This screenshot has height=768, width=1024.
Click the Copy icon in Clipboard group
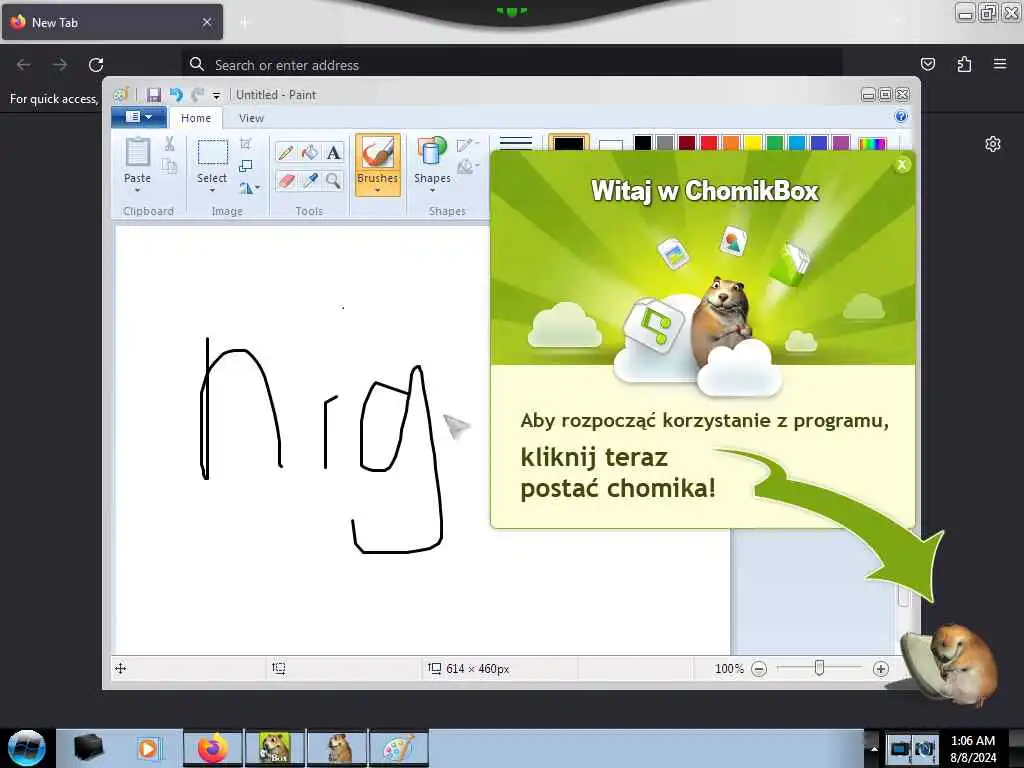click(x=169, y=167)
